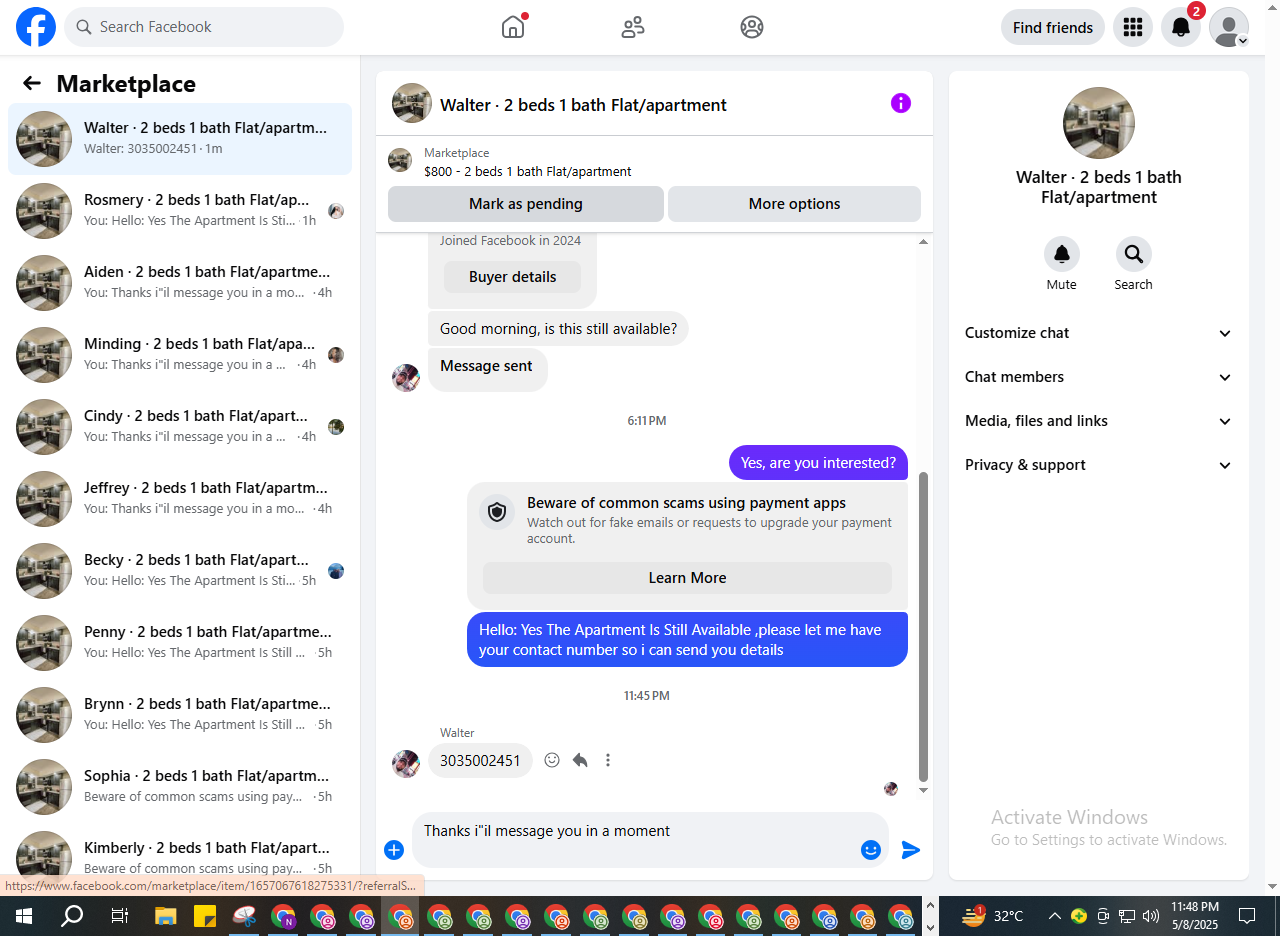Open the Windows Start menu
Viewport: 1280px width, 936px height.
(23, 915)
